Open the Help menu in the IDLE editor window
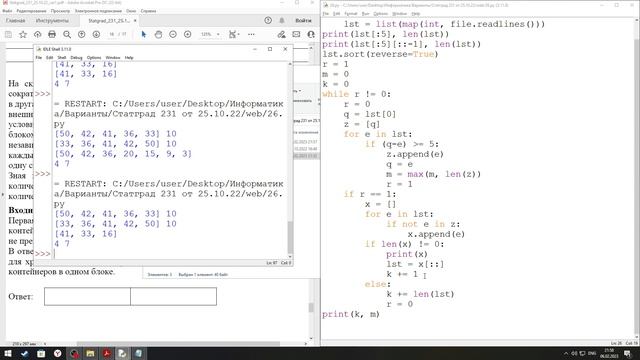The width and height of the screenshot is (640, 360). pyautogui.click(x=416, y=14)
